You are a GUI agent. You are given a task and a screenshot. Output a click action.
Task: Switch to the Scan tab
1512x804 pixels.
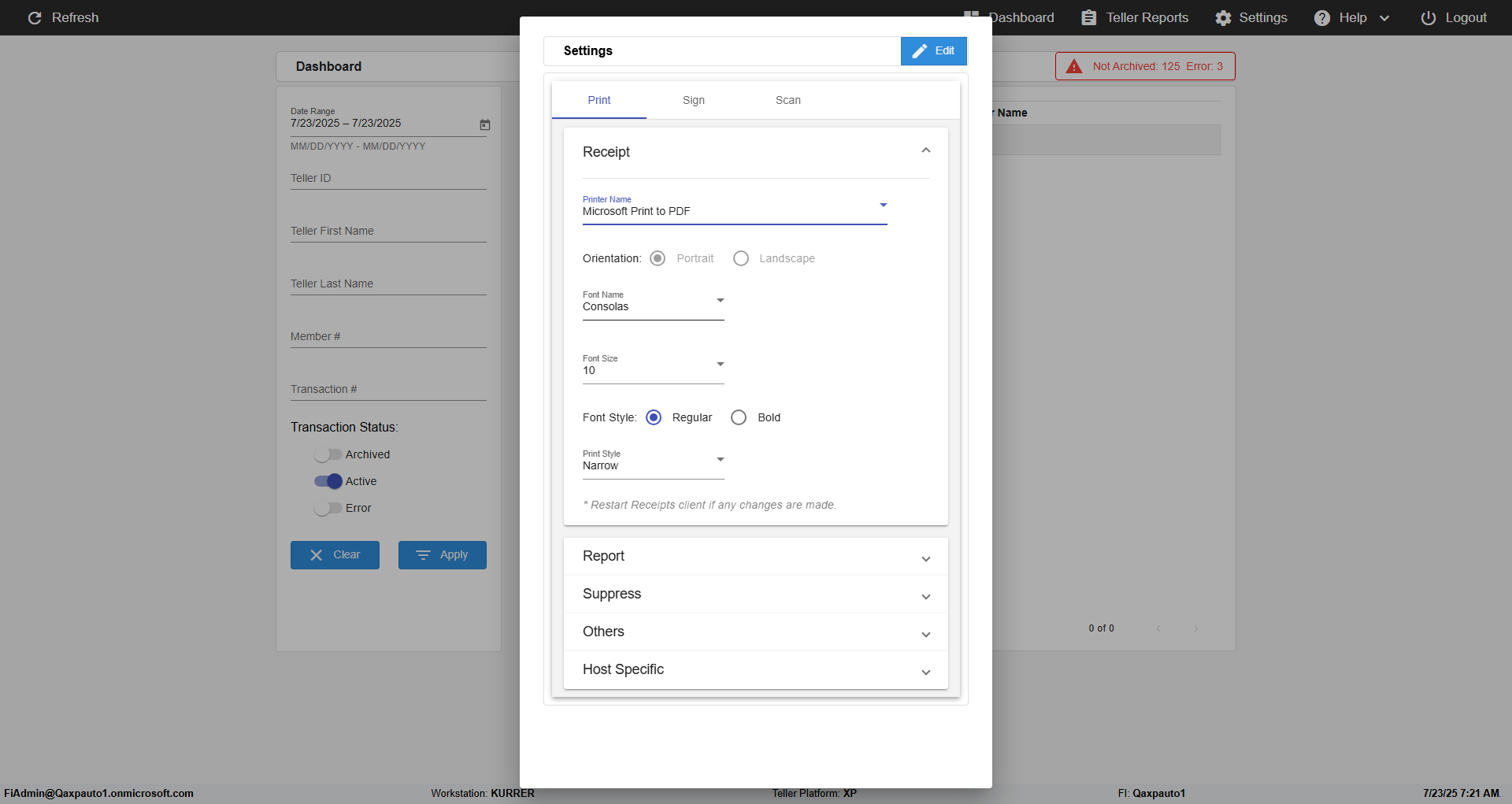tap(788, 100)
